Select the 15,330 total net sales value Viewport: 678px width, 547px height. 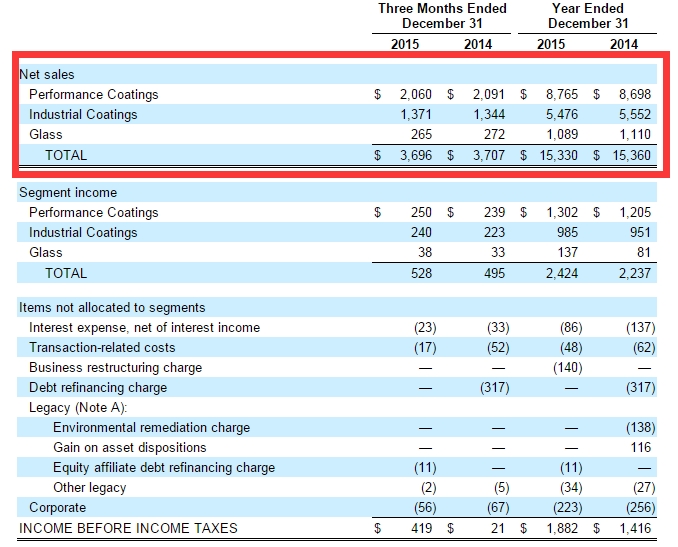557,155
